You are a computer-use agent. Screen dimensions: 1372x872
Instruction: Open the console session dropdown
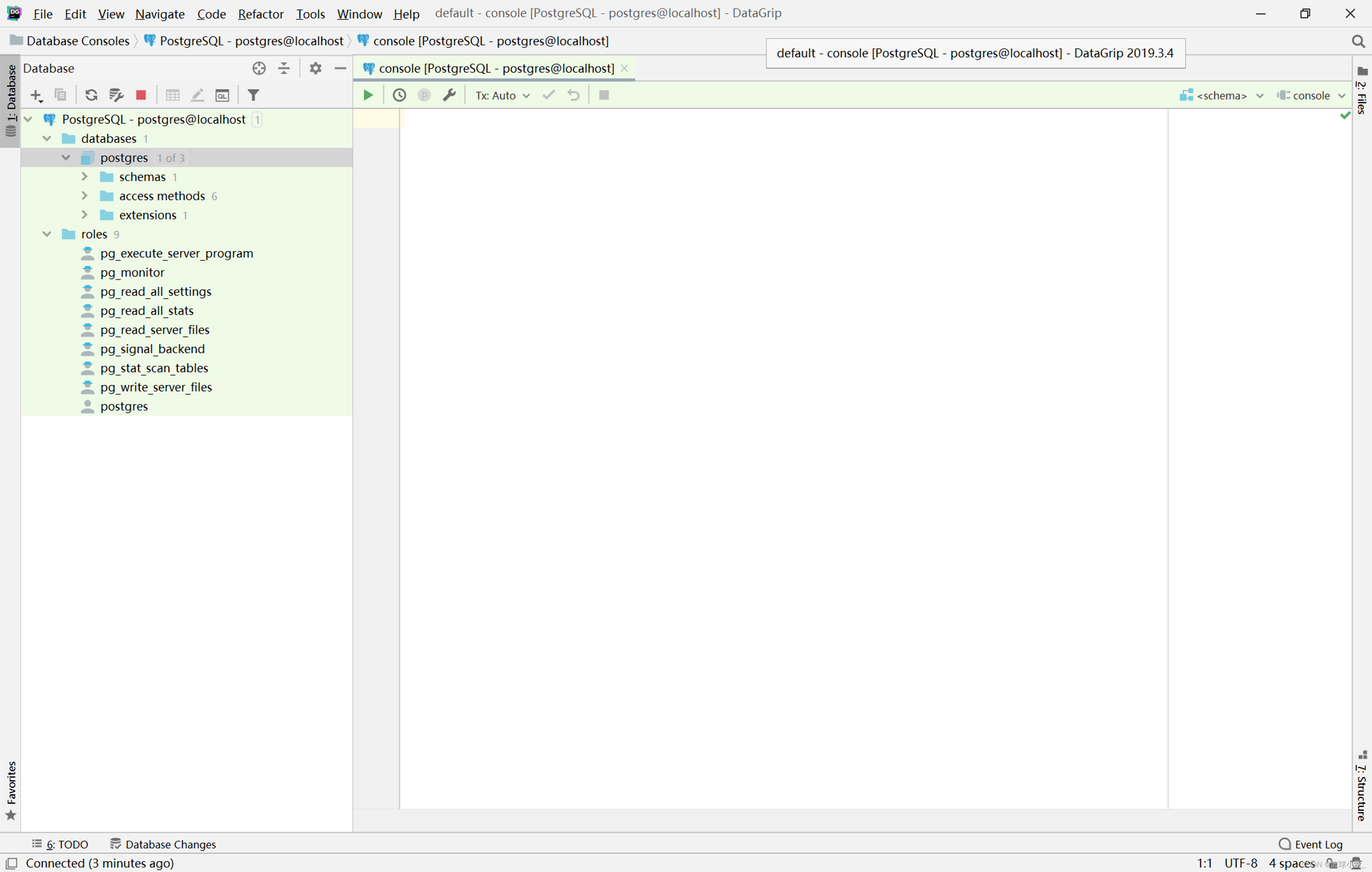coord(1310,95)
